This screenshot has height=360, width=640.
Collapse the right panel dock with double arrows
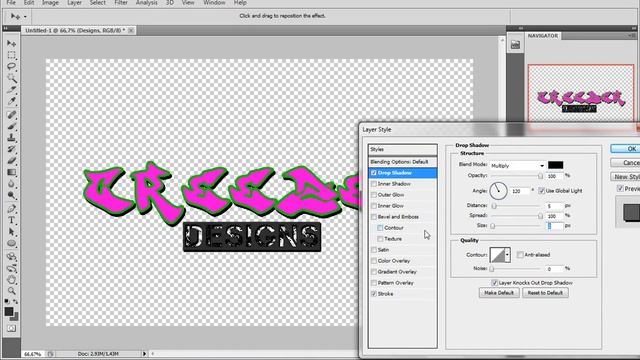633,28
